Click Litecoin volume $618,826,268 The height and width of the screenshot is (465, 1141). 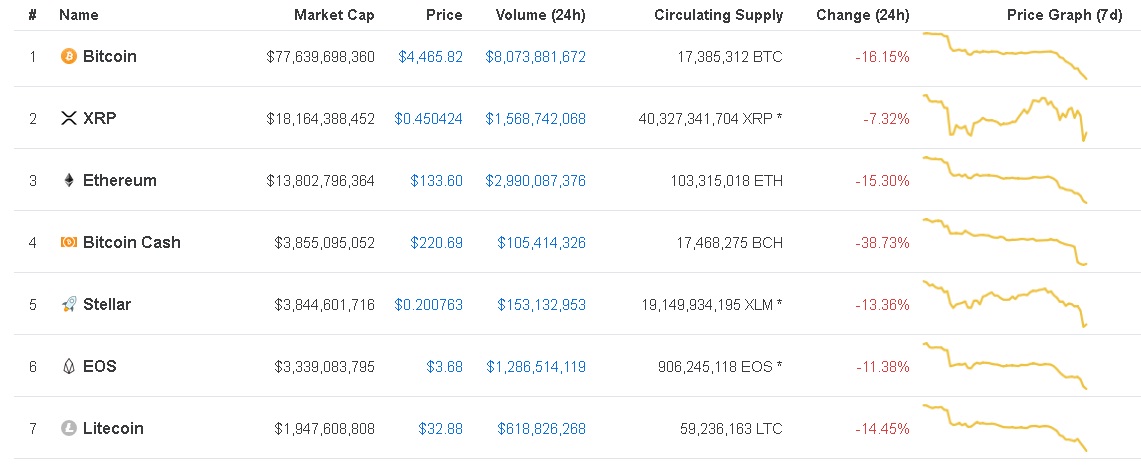coord(541,429)
